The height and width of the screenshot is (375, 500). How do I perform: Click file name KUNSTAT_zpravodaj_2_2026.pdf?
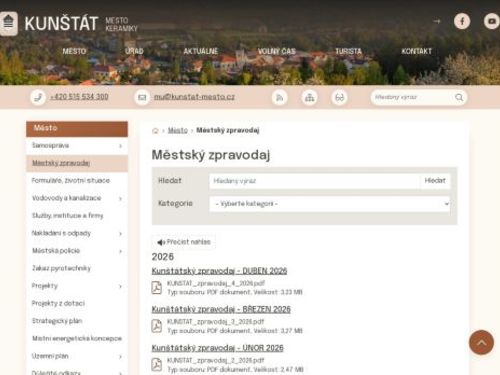click(216, 361)
